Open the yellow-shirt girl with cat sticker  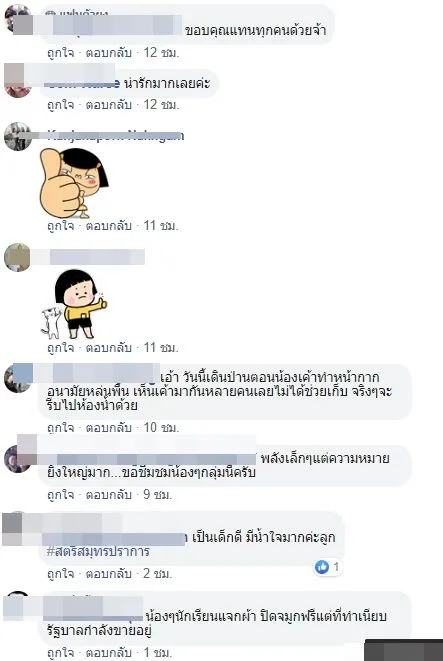(74, 304)
